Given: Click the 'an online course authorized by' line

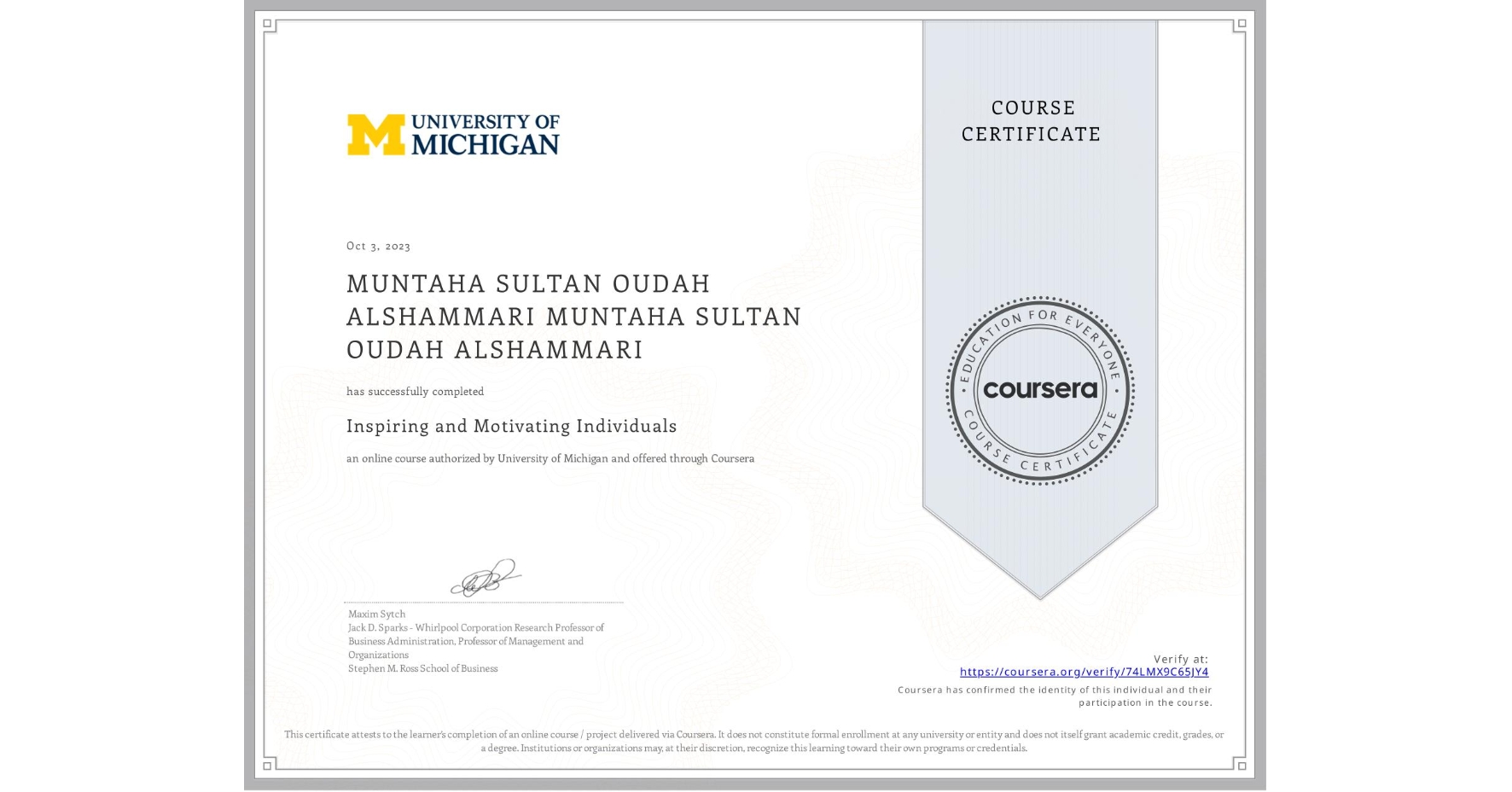Looking at the screenshot, I should (550, 458).
